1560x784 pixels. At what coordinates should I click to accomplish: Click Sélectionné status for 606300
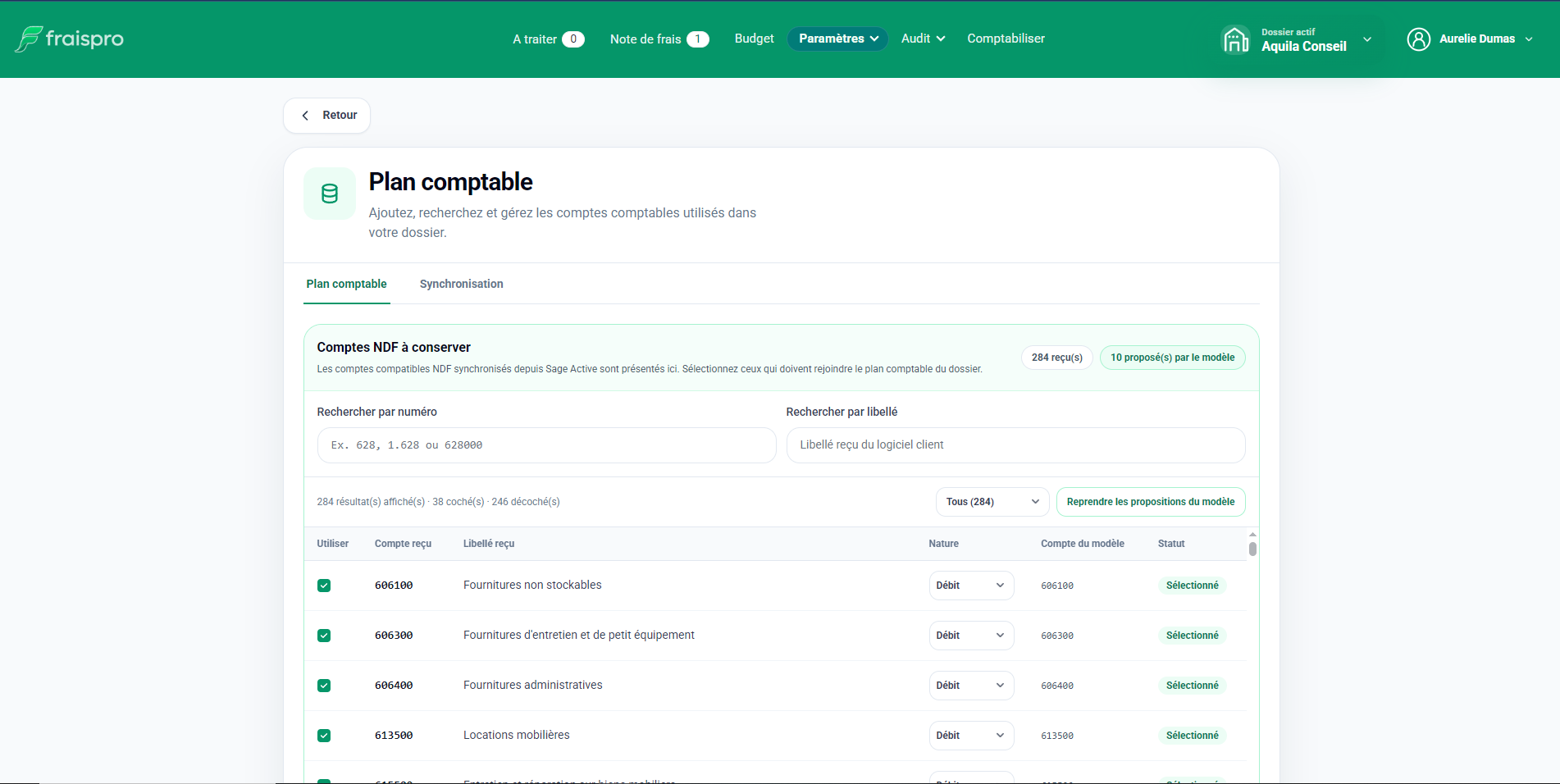1192,636
